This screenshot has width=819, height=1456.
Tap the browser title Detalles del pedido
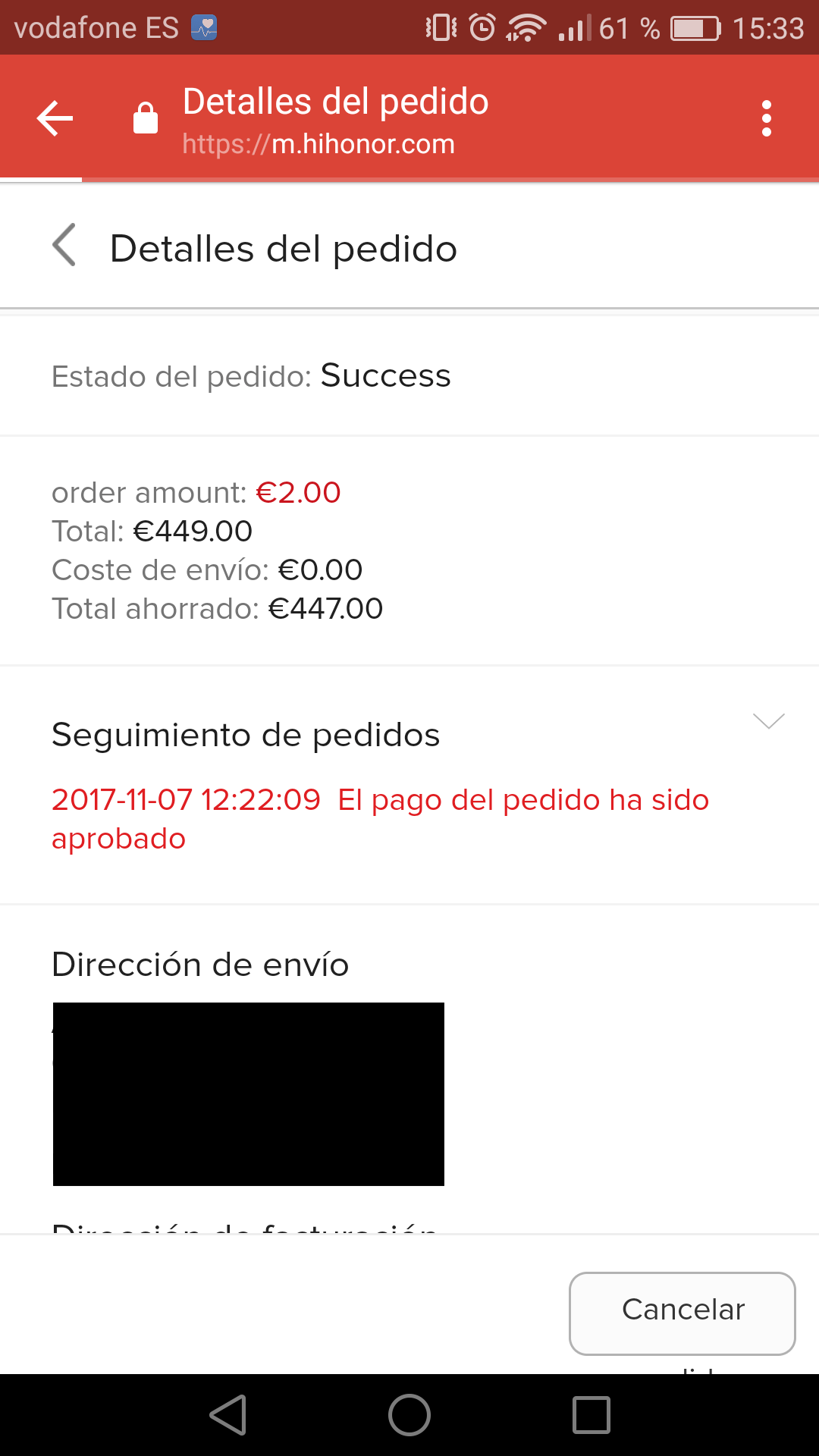point(335,102)
